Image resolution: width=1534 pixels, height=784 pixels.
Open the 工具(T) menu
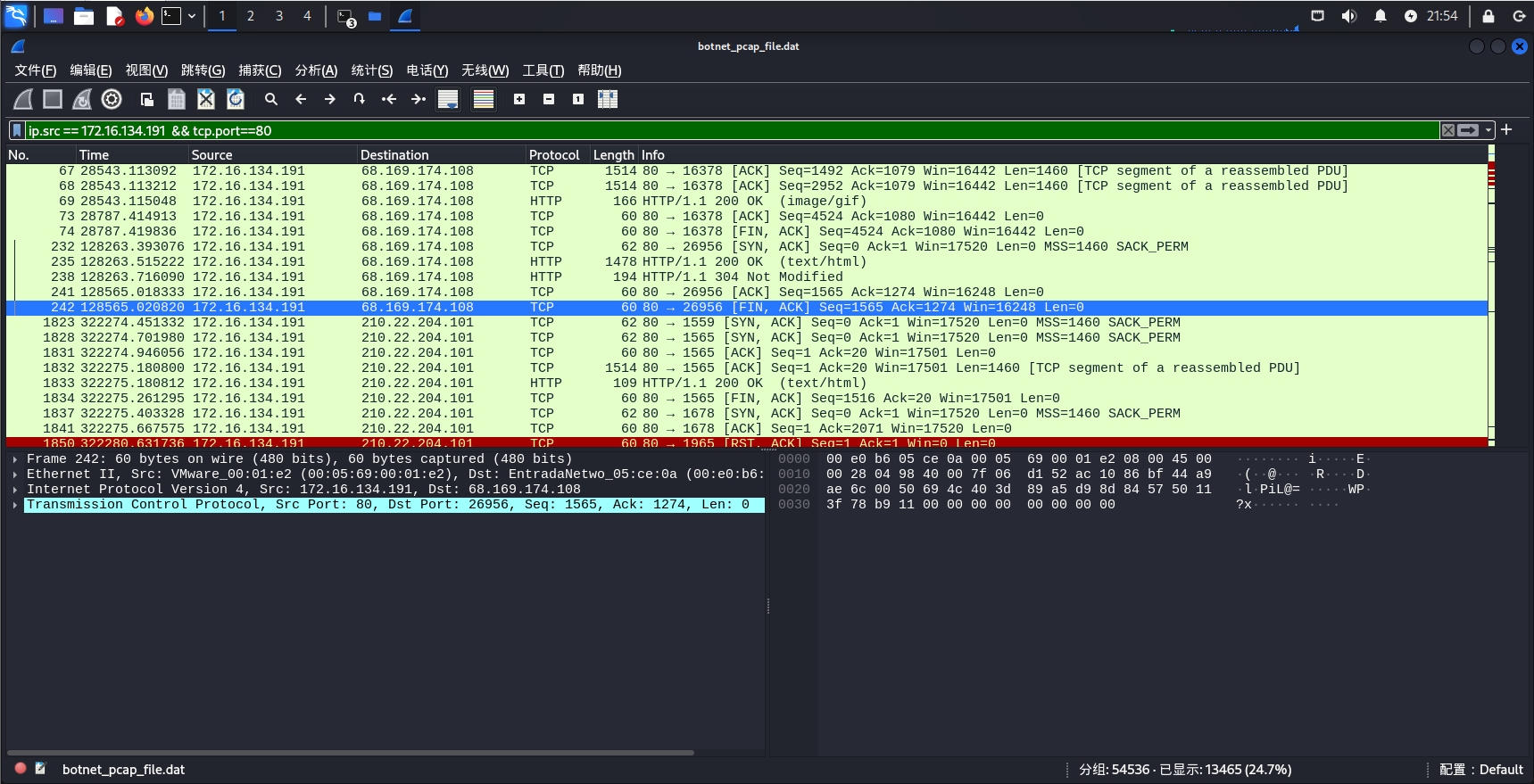pyautogui.click(x=543, y=70)
